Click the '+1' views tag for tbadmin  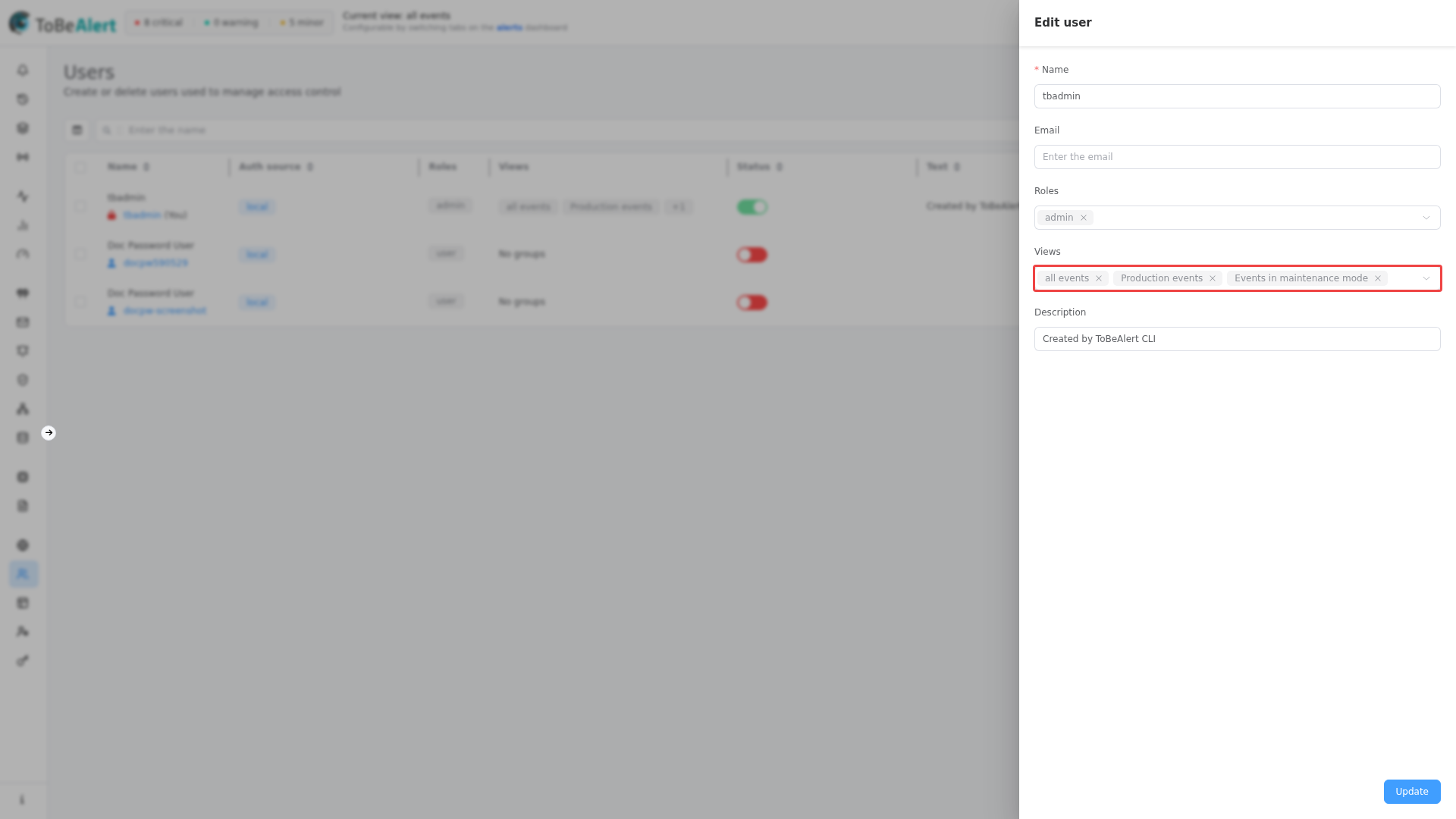pyautogui.click(x=679, y=207)
